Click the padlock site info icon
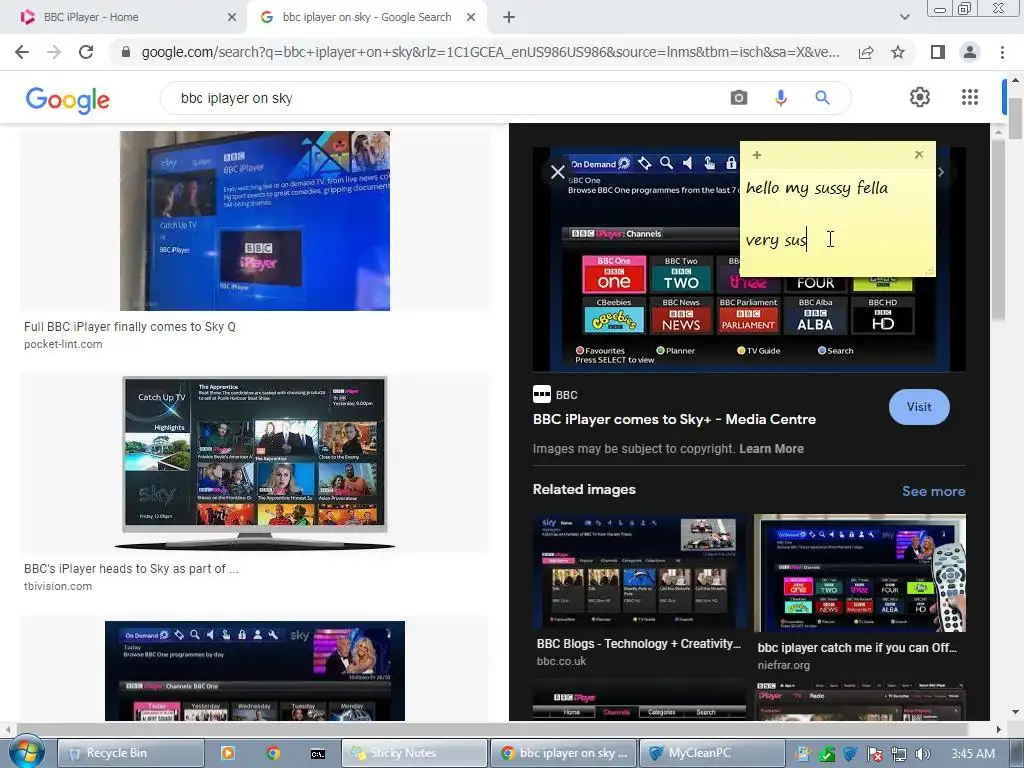This screenshot has width=1024, height=768. point(126,52)
